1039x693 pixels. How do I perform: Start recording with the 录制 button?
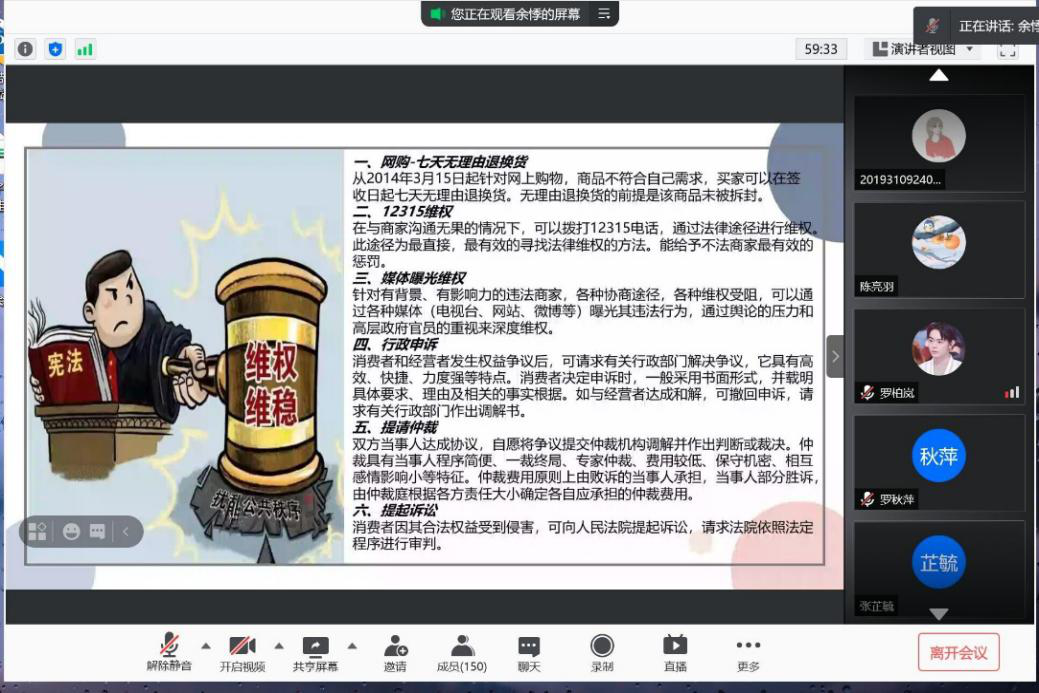point(602,651)
